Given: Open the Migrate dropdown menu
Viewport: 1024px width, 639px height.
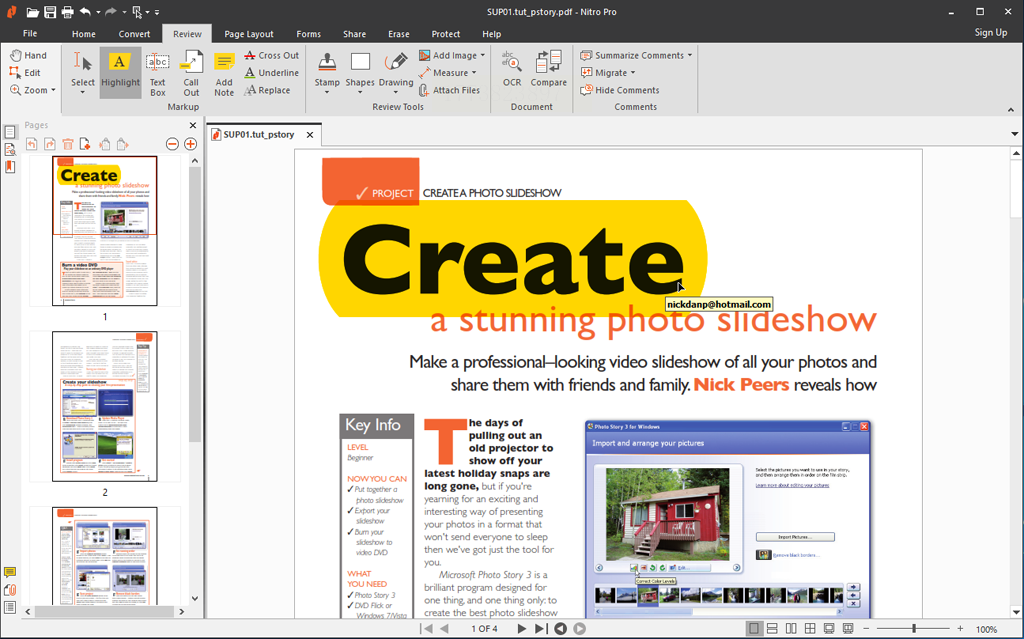Looking at the screenshot, I should coord(634,73).
